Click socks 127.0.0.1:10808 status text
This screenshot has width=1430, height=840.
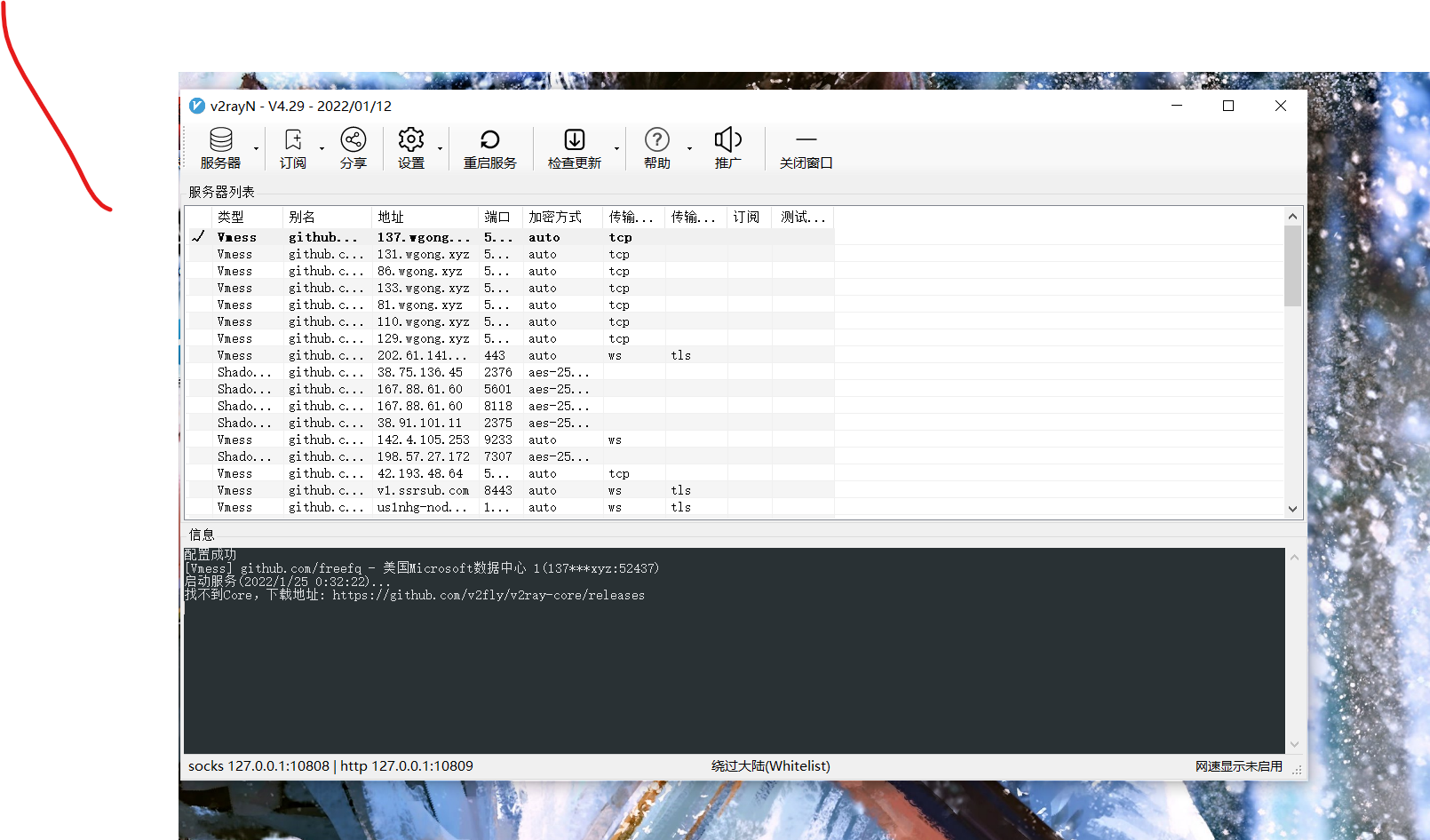258,765
